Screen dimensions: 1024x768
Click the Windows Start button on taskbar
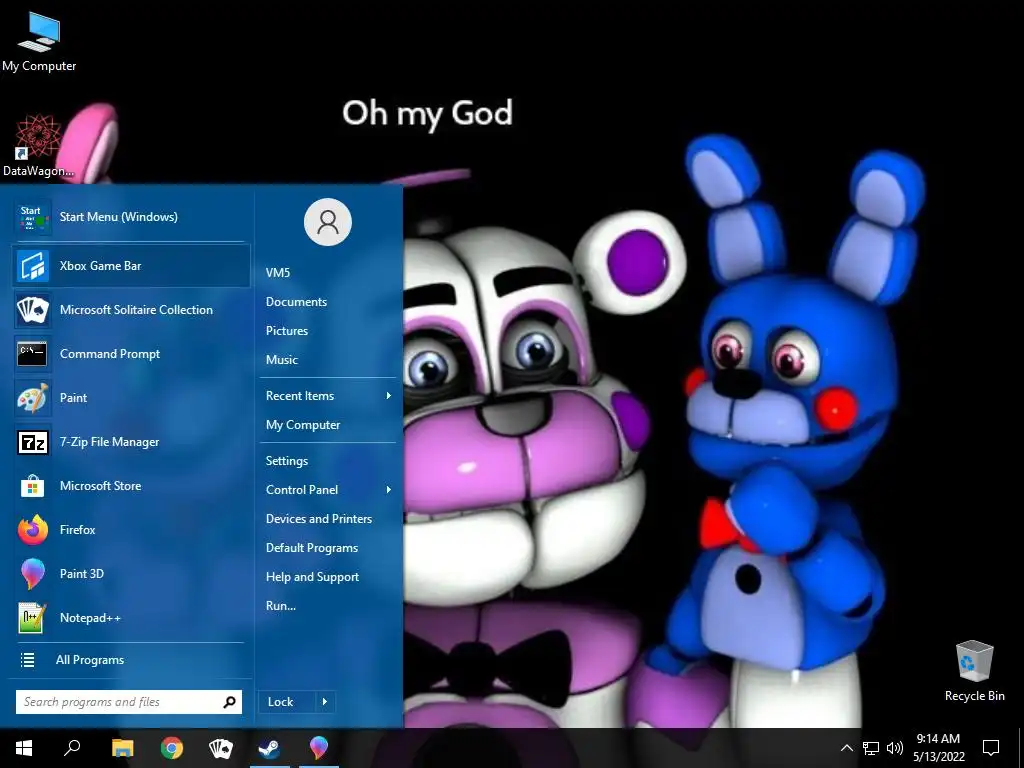click(x=24, y=748)
